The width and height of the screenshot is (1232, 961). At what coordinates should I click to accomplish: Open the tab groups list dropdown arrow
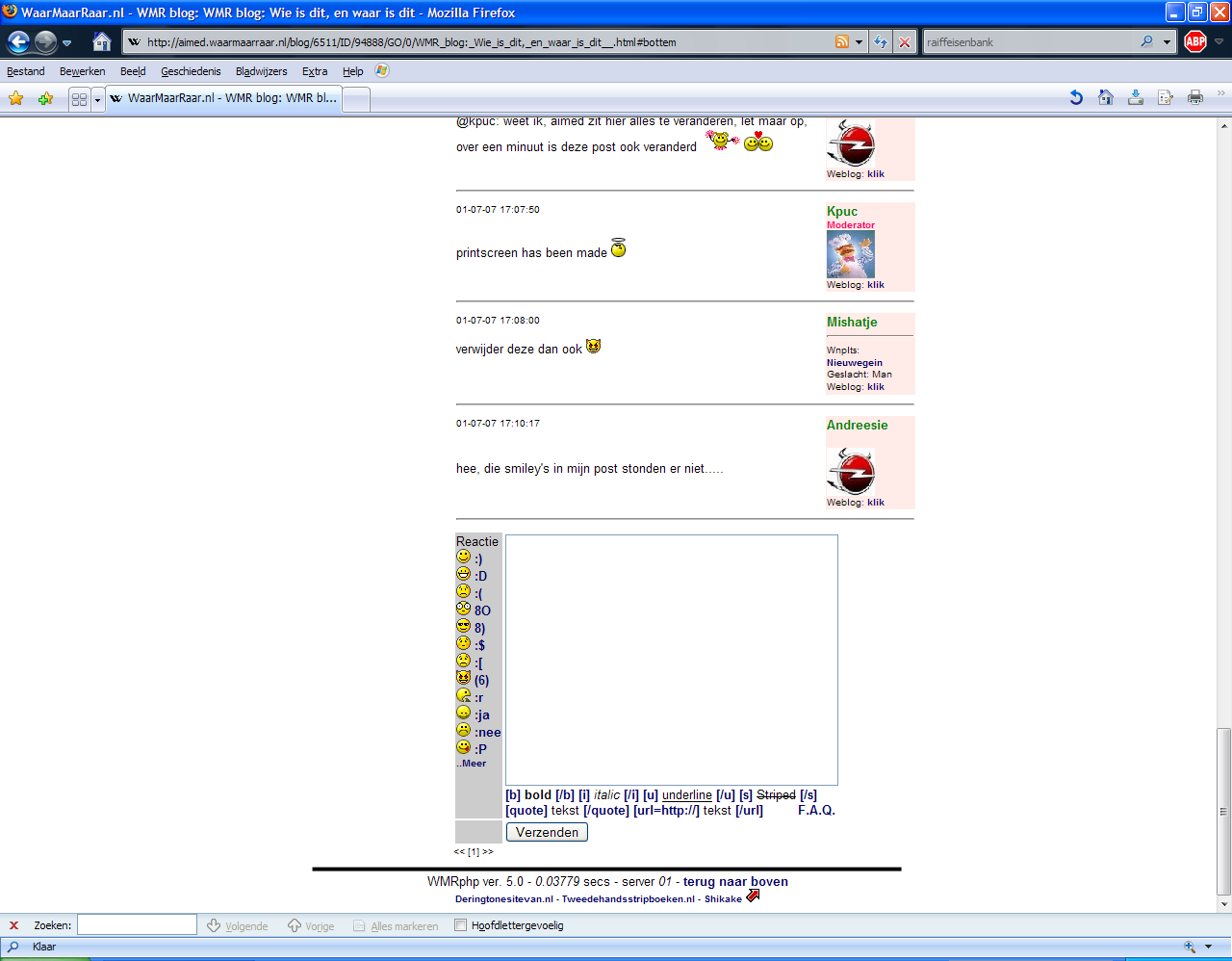(x=97, y=99)
